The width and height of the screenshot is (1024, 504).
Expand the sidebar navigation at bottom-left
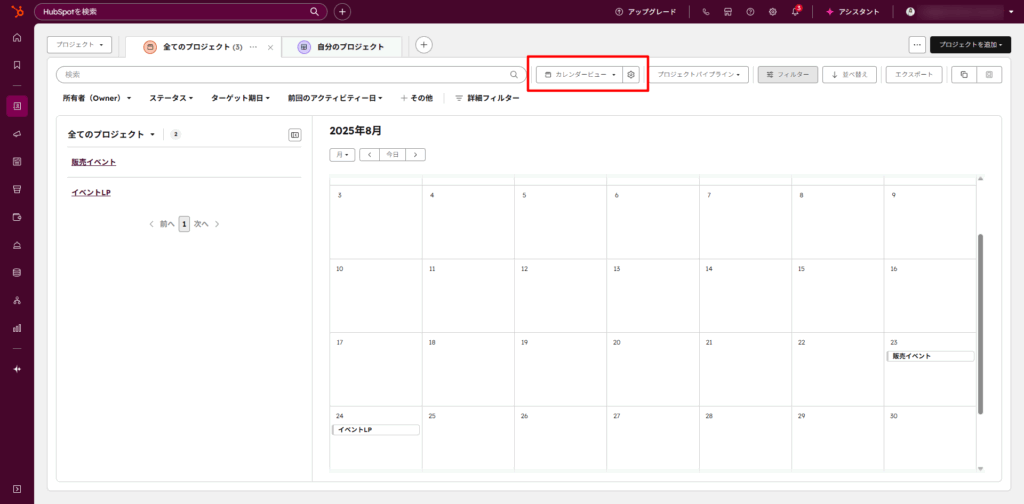point(17,487)
